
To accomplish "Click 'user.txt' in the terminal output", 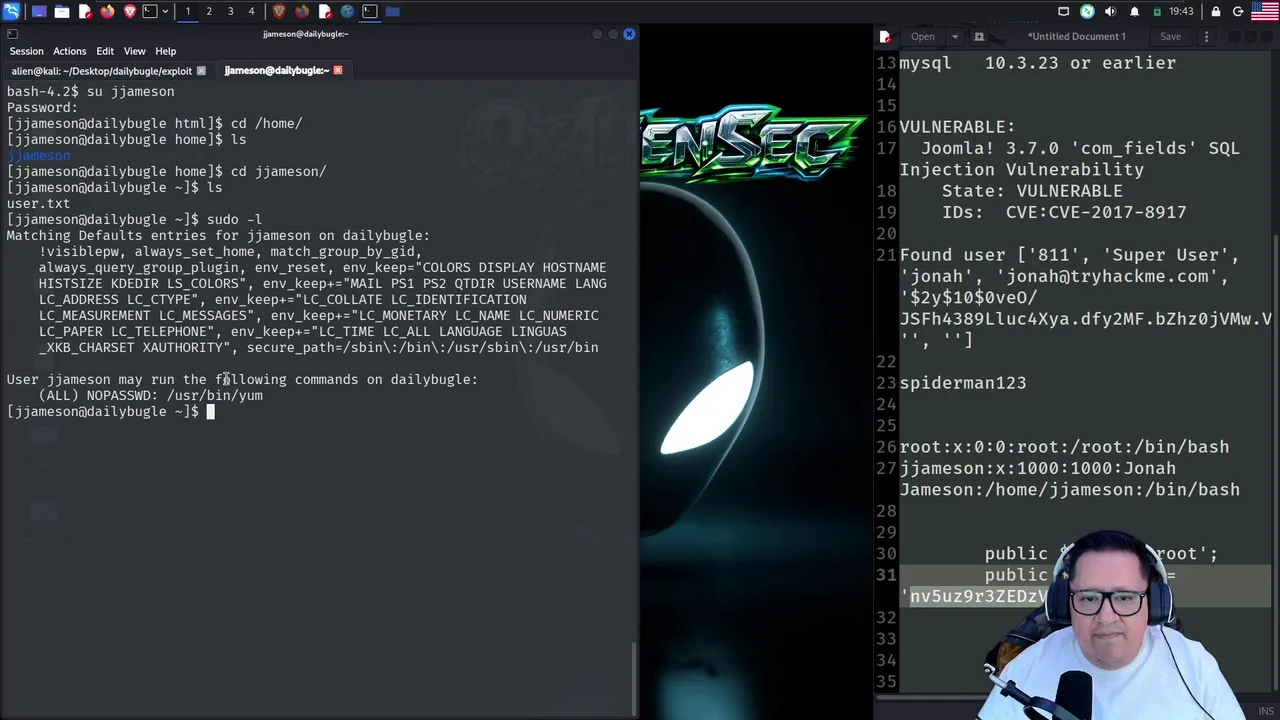I will [x=38, y=204].
